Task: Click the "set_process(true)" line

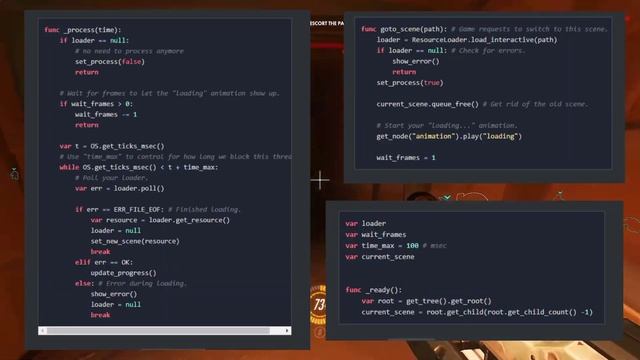Action: [410, 83]
